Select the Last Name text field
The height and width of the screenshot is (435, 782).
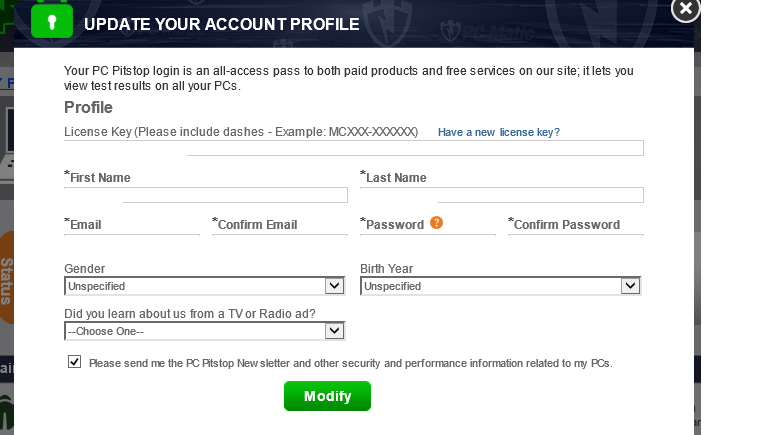pos(540,194)
